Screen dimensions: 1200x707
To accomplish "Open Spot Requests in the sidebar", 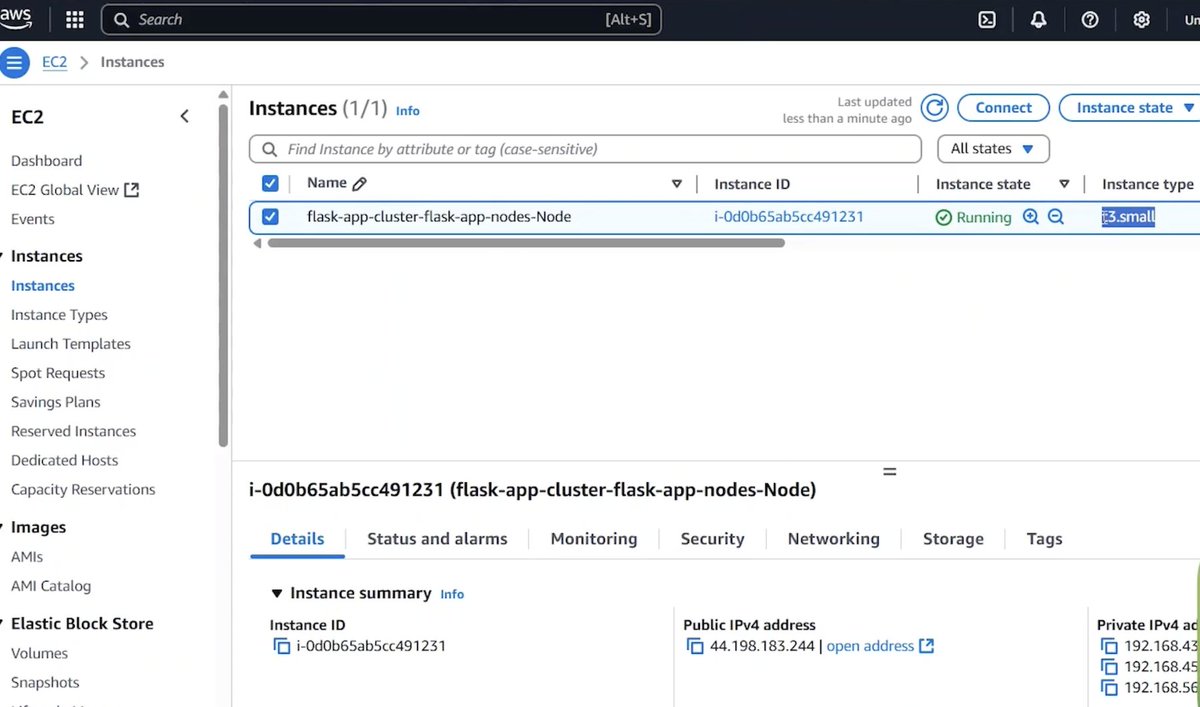I will (x=58, y=373).
